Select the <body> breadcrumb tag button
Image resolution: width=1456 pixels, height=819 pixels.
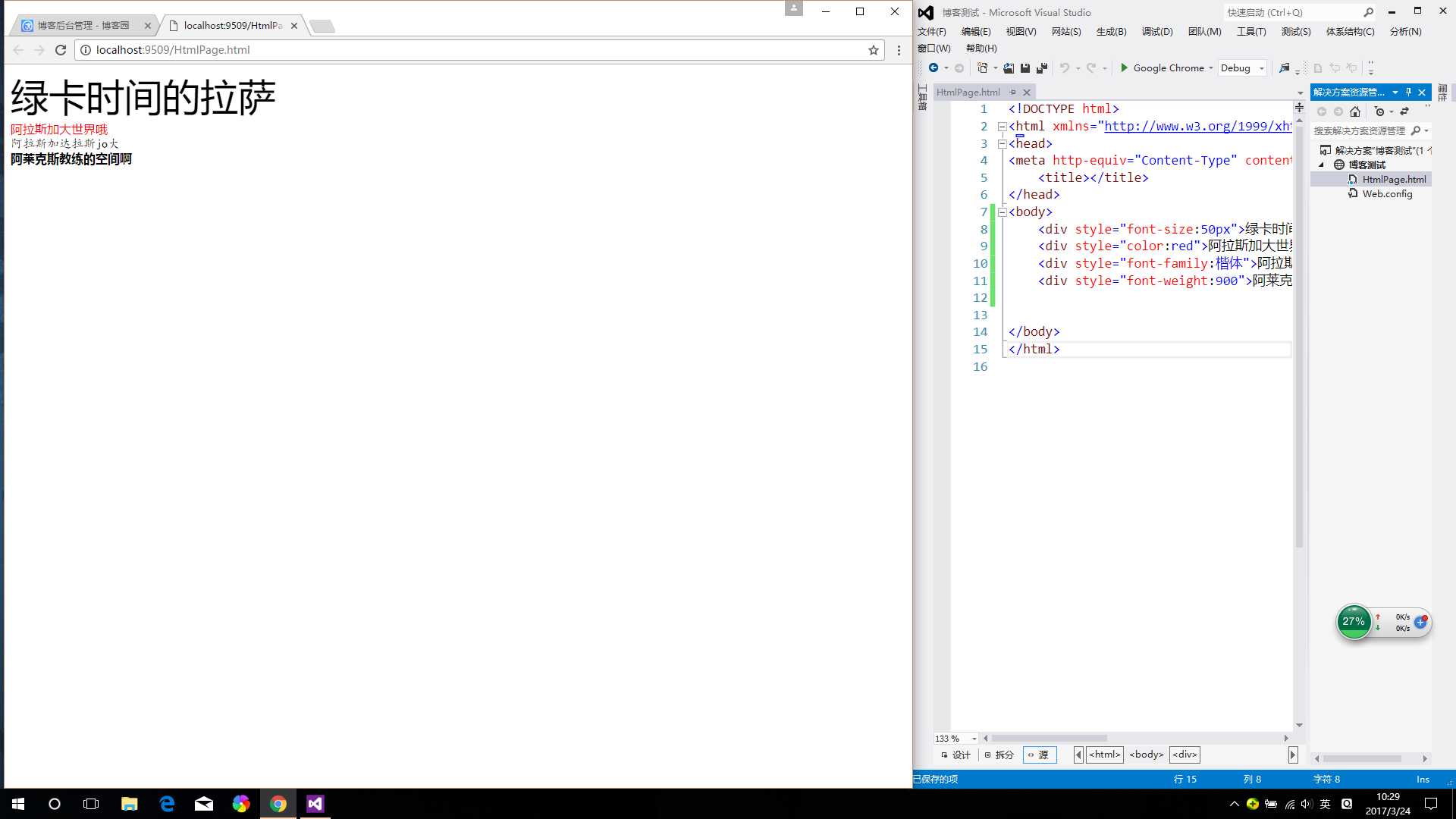(1147, 755)
